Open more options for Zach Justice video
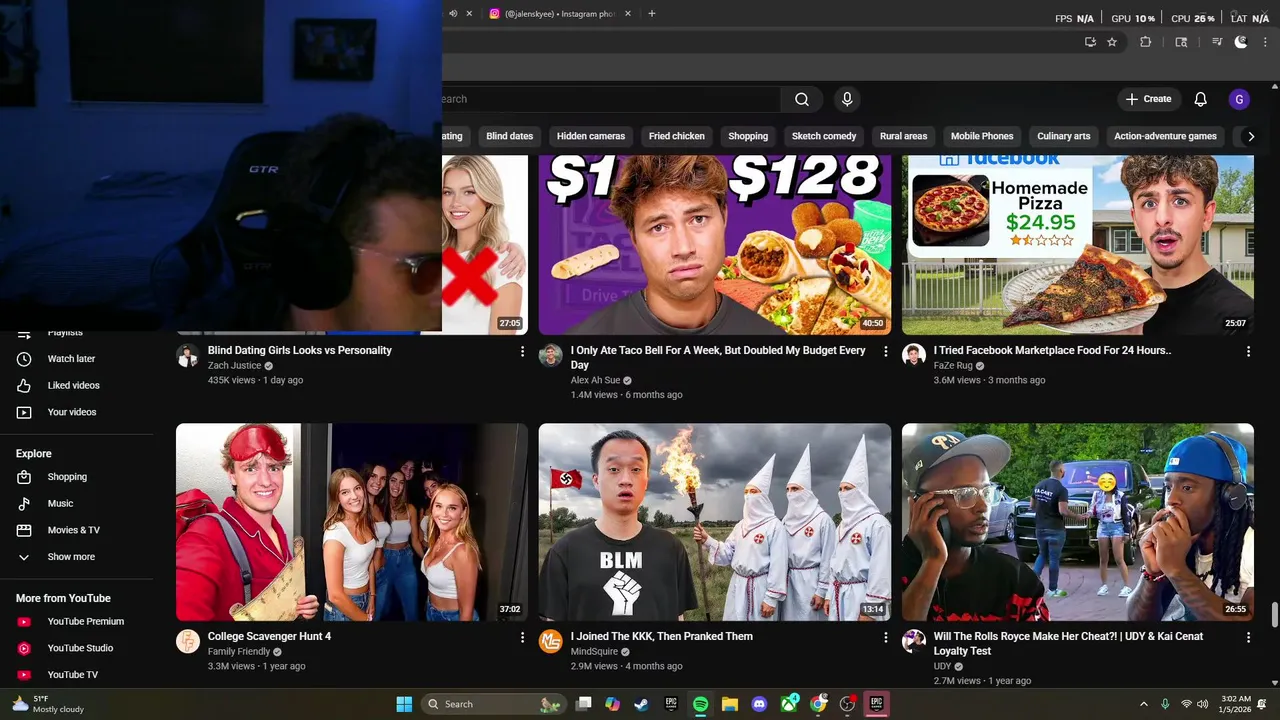Viewport: 1280px width, 720px height. click(522, 351)
